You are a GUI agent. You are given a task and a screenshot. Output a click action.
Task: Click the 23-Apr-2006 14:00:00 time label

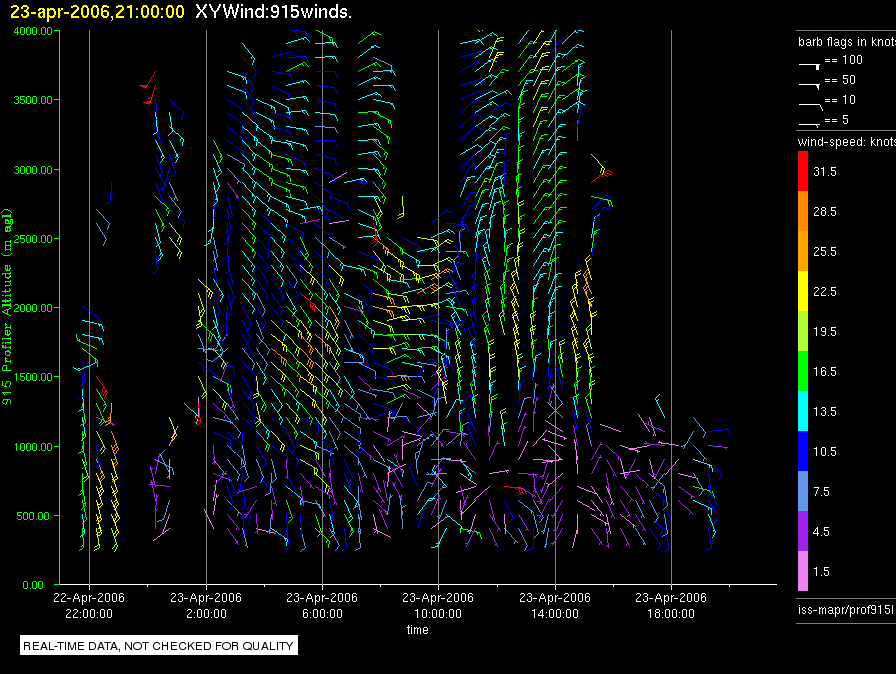click(x=555, y=605)
